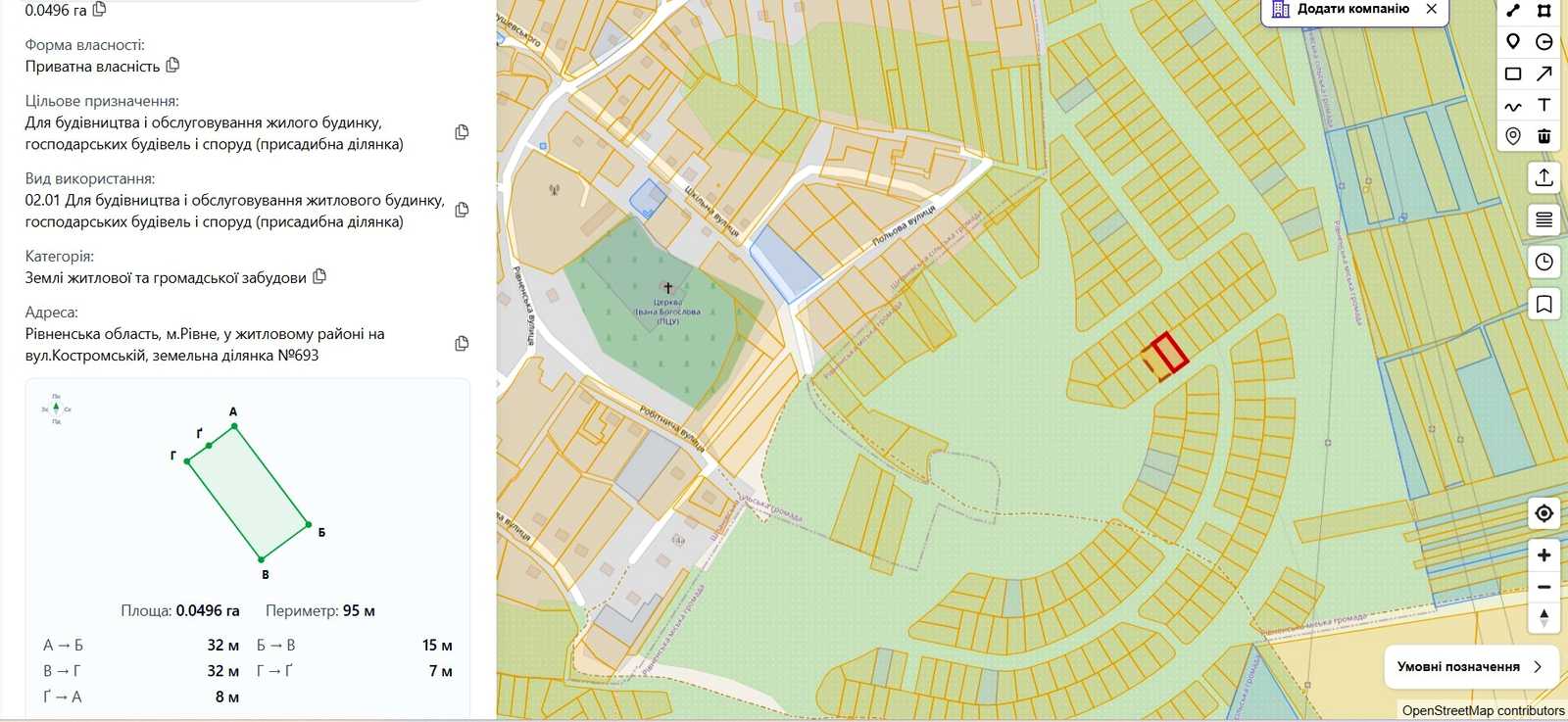
Task: Open the map layers list
Action: [1544, 219]
